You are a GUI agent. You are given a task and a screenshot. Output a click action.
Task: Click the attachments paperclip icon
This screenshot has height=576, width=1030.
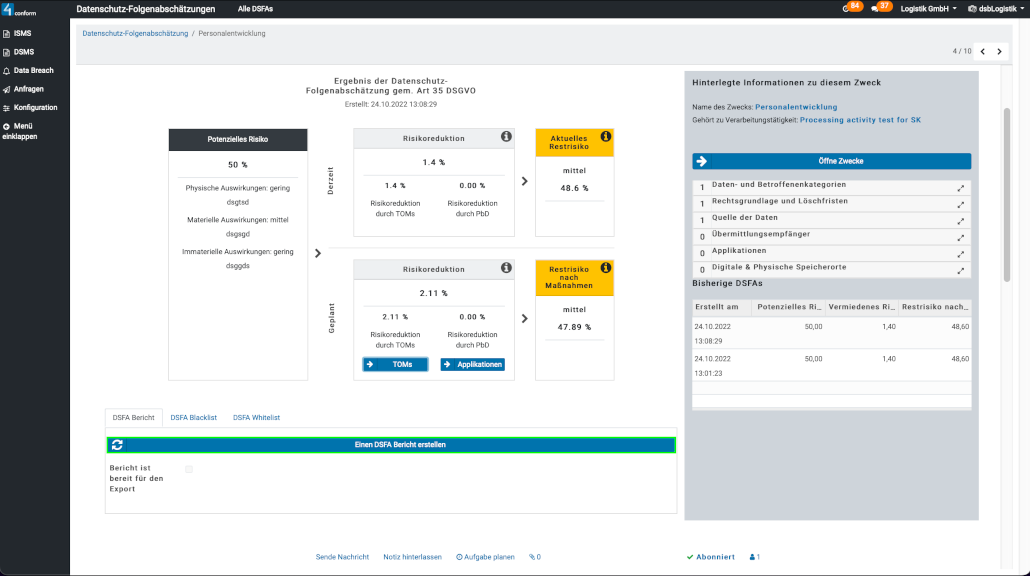[535, 557]
